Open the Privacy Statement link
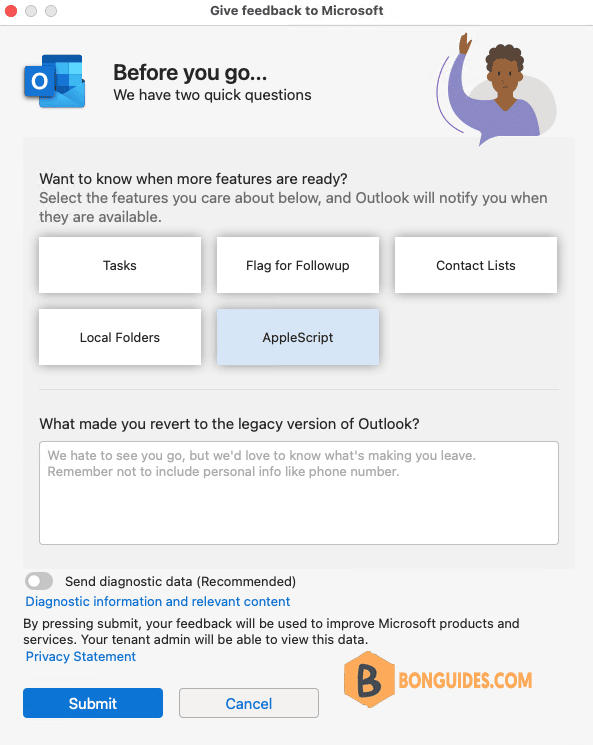The image size is (593, 745). 80,657
